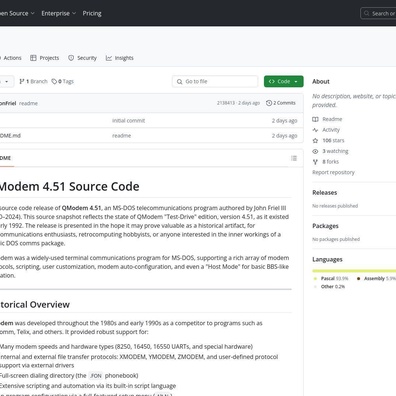
Task: View the 0 Tags link
Action: click(63, 81)
